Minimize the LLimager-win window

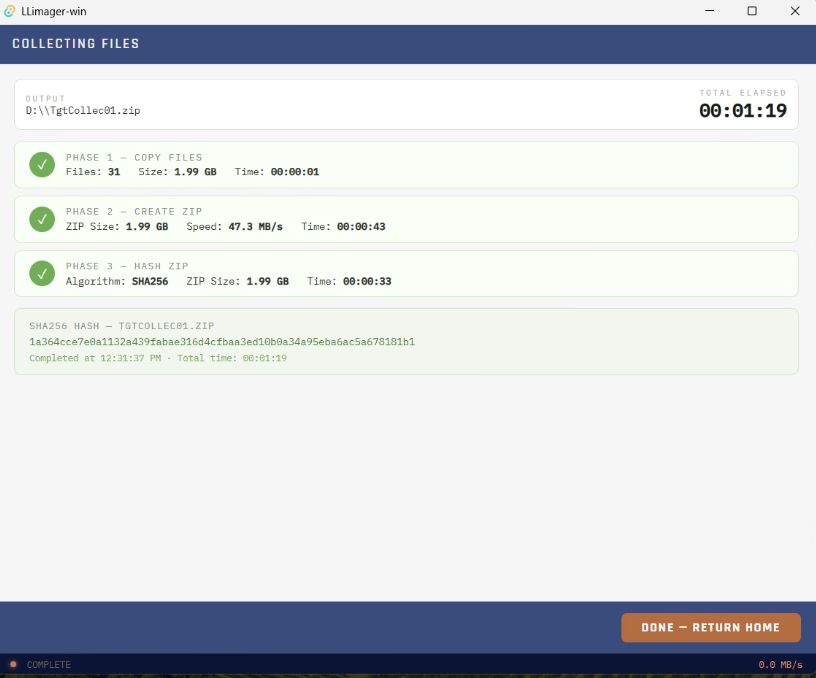click(709, 11)
